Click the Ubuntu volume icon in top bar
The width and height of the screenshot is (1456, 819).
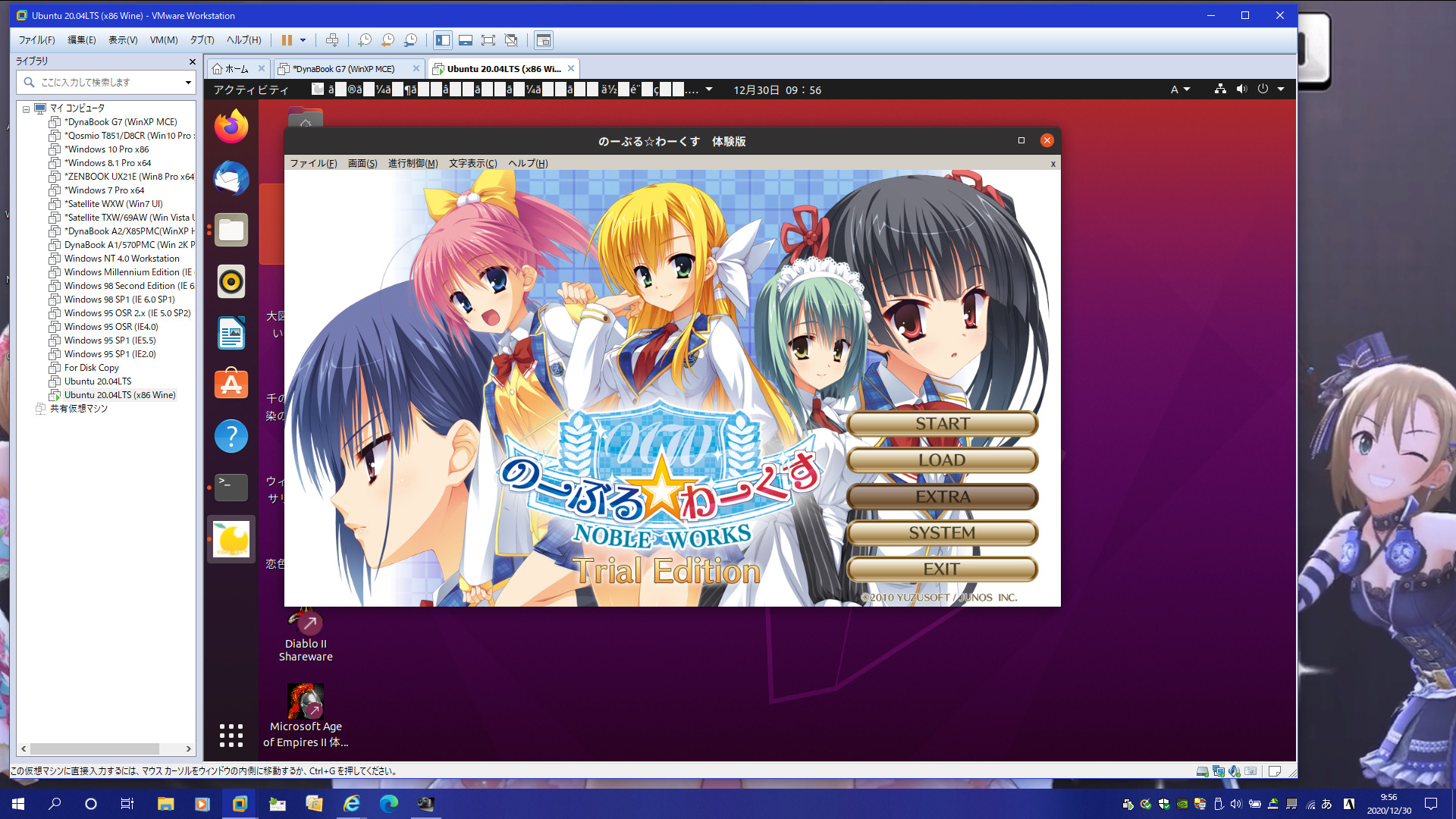click(1241, 89)
